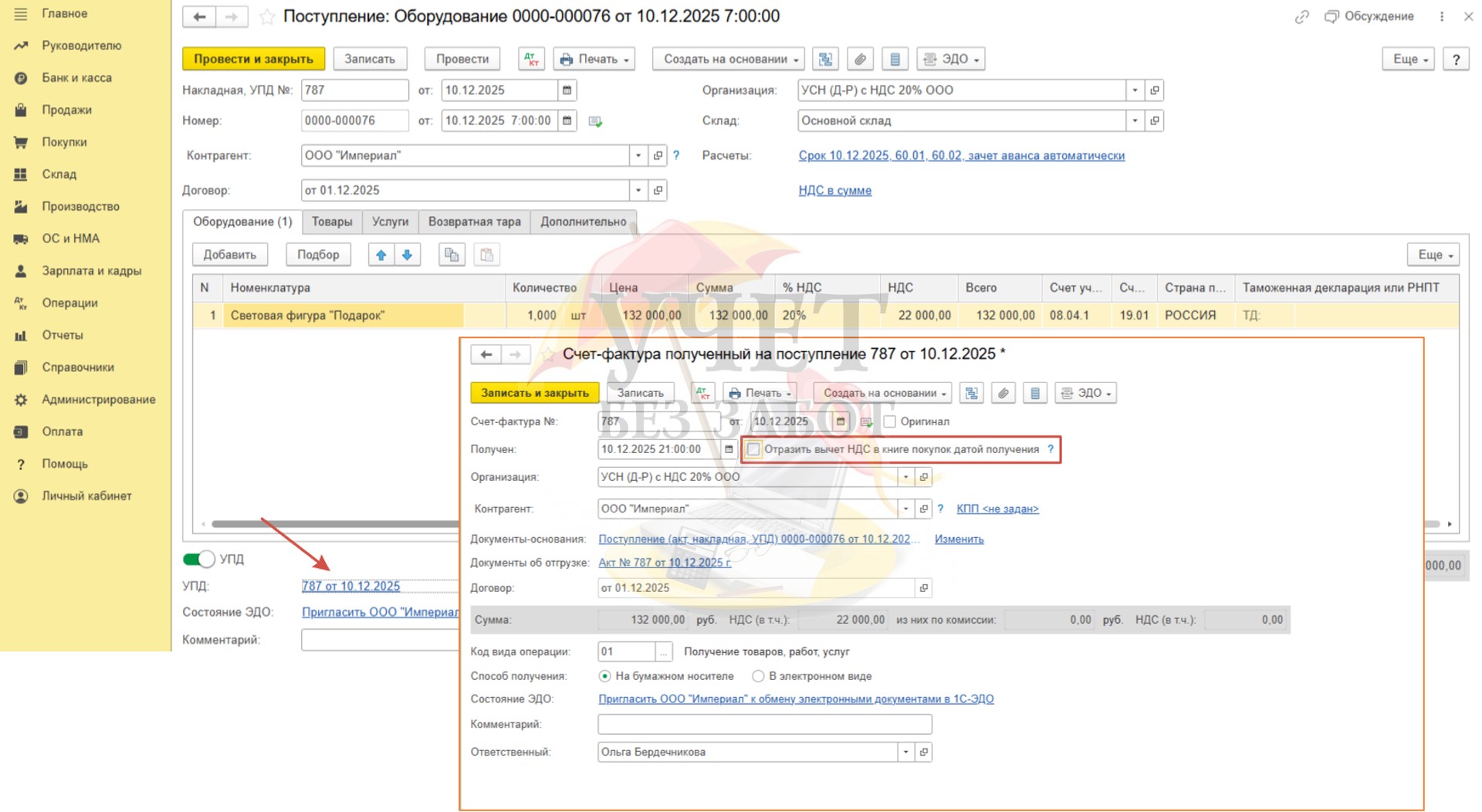1482x812 pixels.
Task: Click the paperclip attachments icon in main toolbar
Action: click(x=860, y=59)
